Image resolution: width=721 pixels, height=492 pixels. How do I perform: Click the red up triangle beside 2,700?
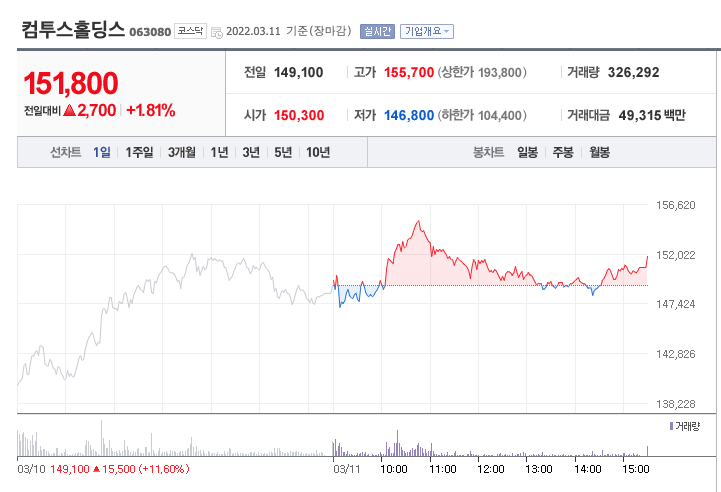click(69, 110)
